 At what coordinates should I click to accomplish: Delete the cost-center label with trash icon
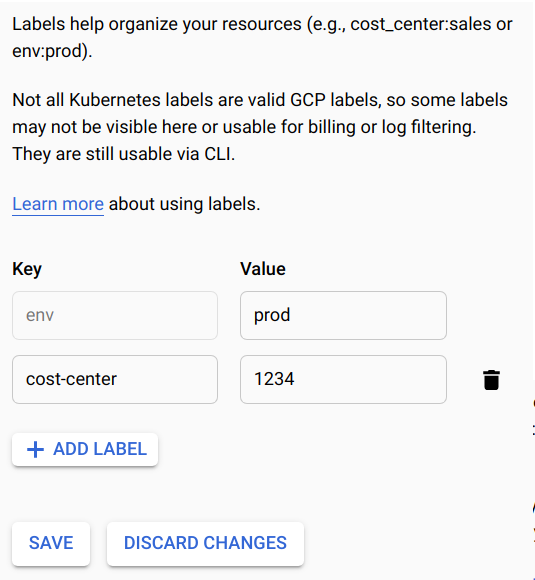click(x=491, y=380)
